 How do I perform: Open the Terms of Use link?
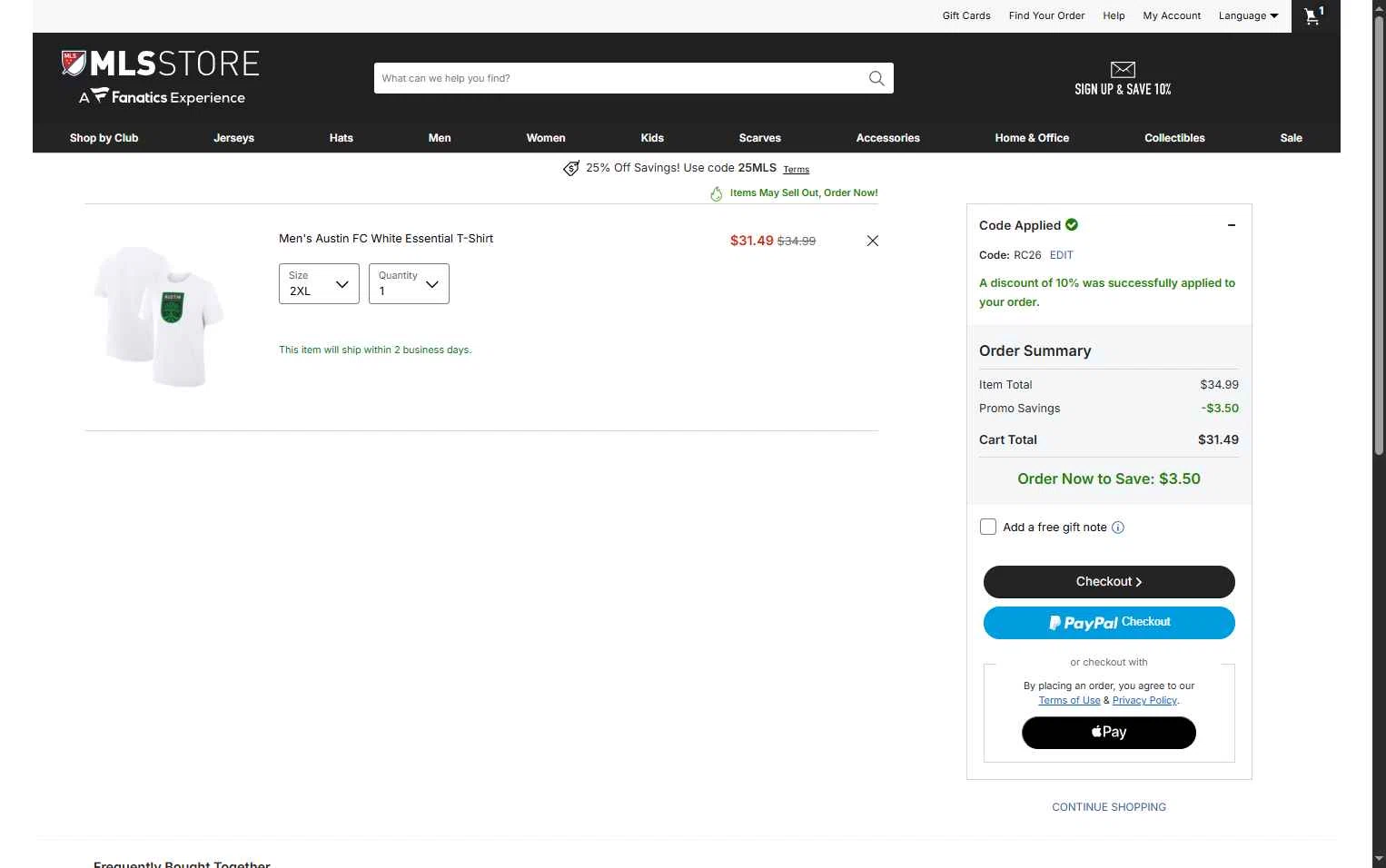click(1069, 701)
